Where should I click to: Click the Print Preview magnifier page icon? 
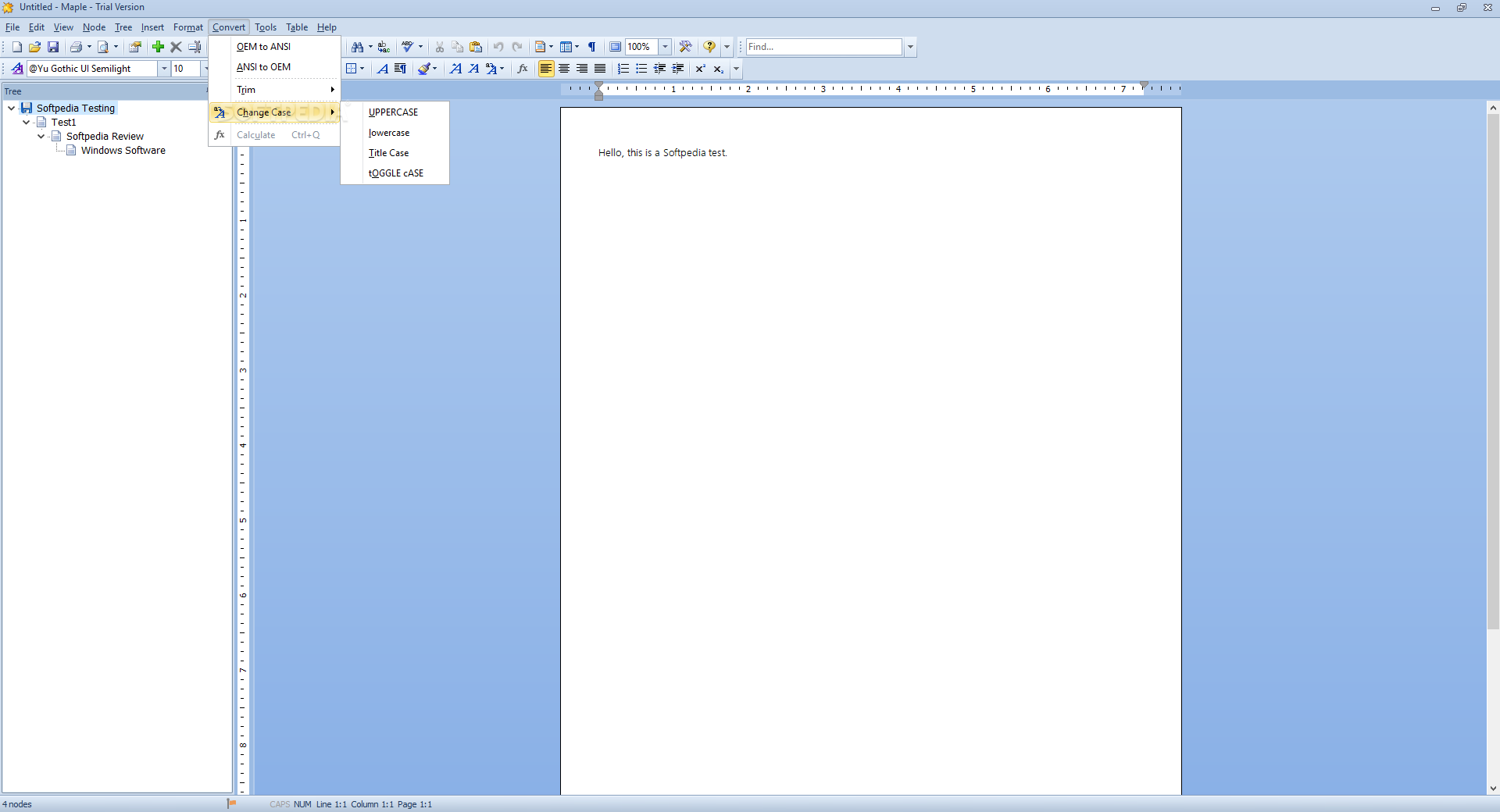point(102,47)
